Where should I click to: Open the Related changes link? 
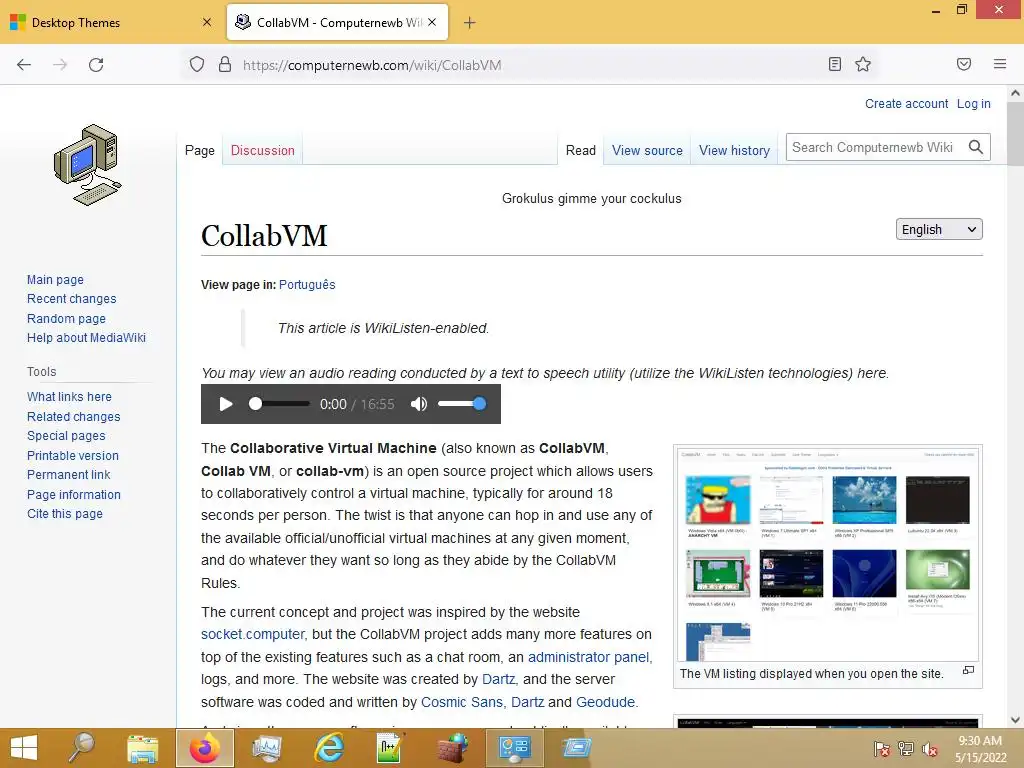tap(74, 416)
